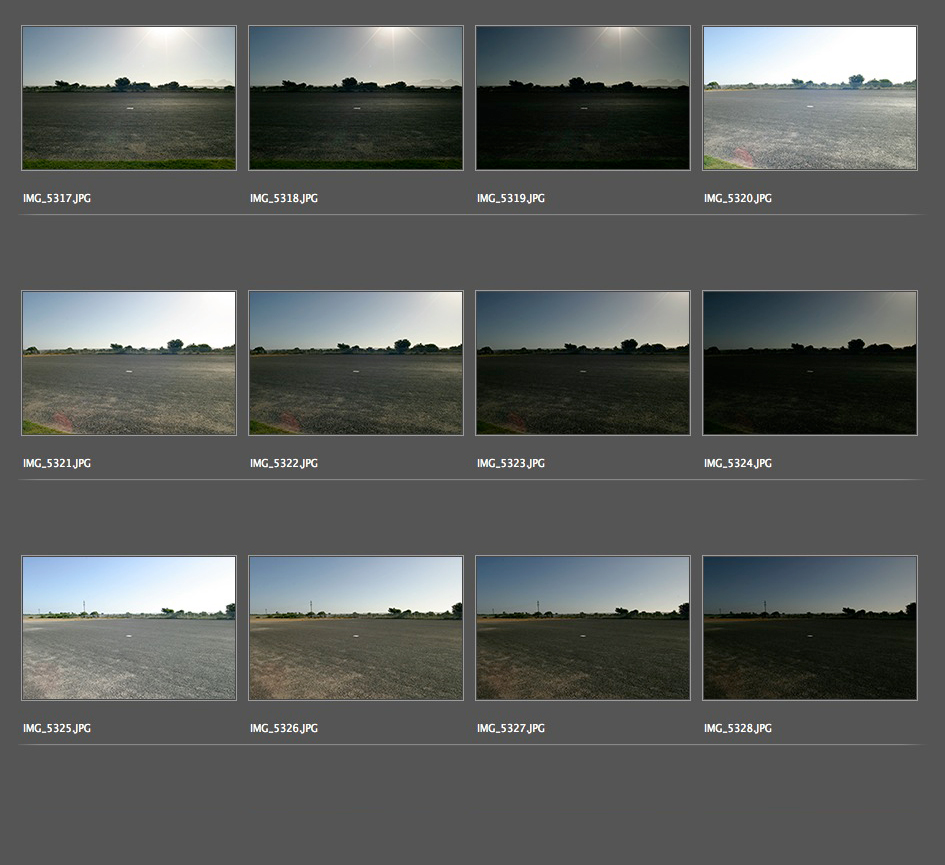Choose the dark IMG_5319.JPG thumbnail

point(583,98)
